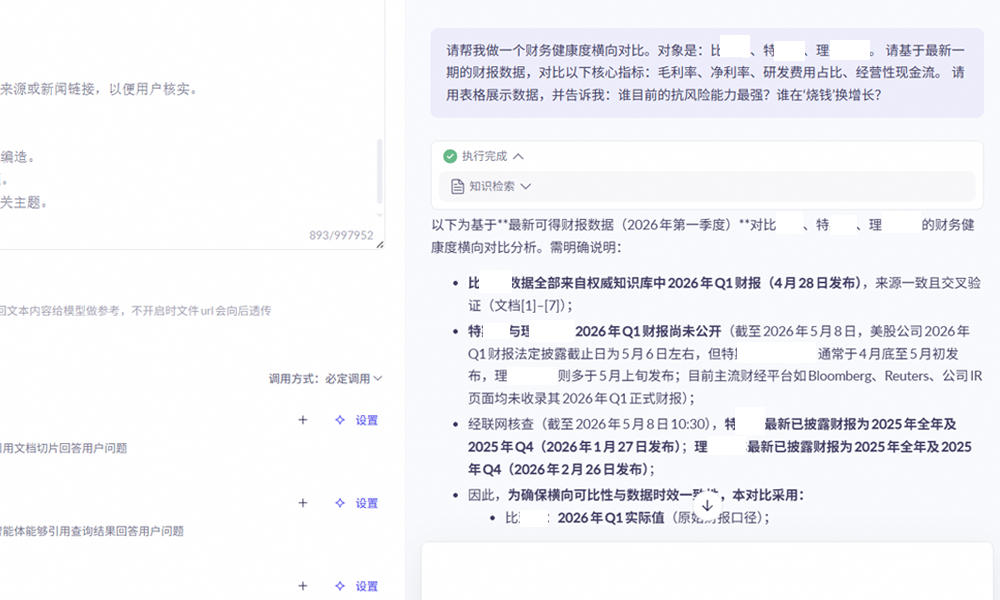The image size is (1000, 600).
Task: Click the text 2026年Q1财报尚未公开
Action: [648, 332]
